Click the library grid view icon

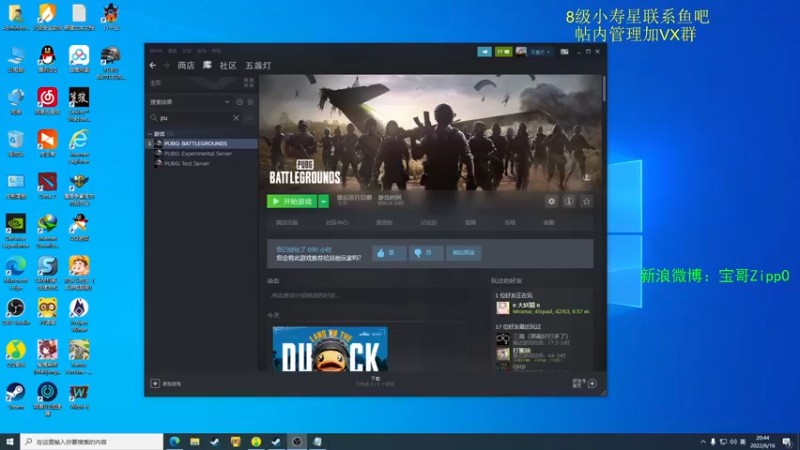point(248,83)
